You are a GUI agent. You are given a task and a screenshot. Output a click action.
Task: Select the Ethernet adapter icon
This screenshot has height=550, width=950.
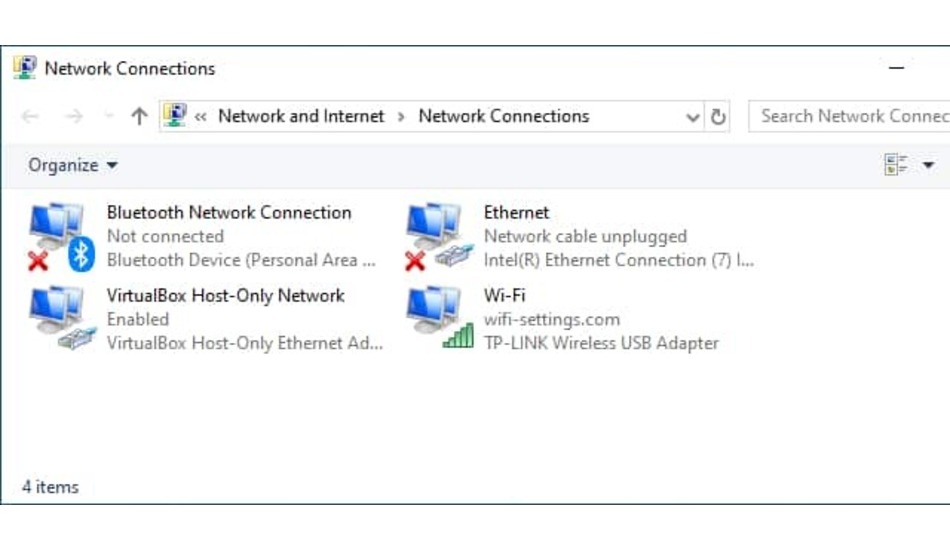pos(439,237)
